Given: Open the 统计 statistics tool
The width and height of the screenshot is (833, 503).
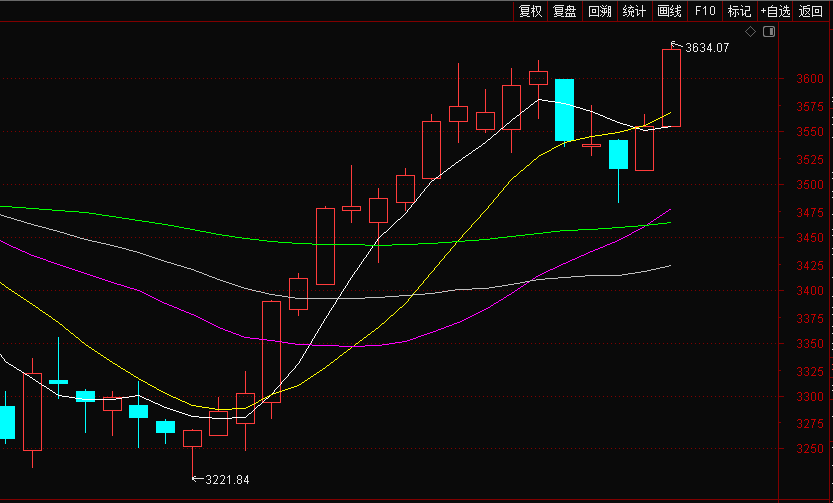Looking at the screenshot, I should coord(634,11).
